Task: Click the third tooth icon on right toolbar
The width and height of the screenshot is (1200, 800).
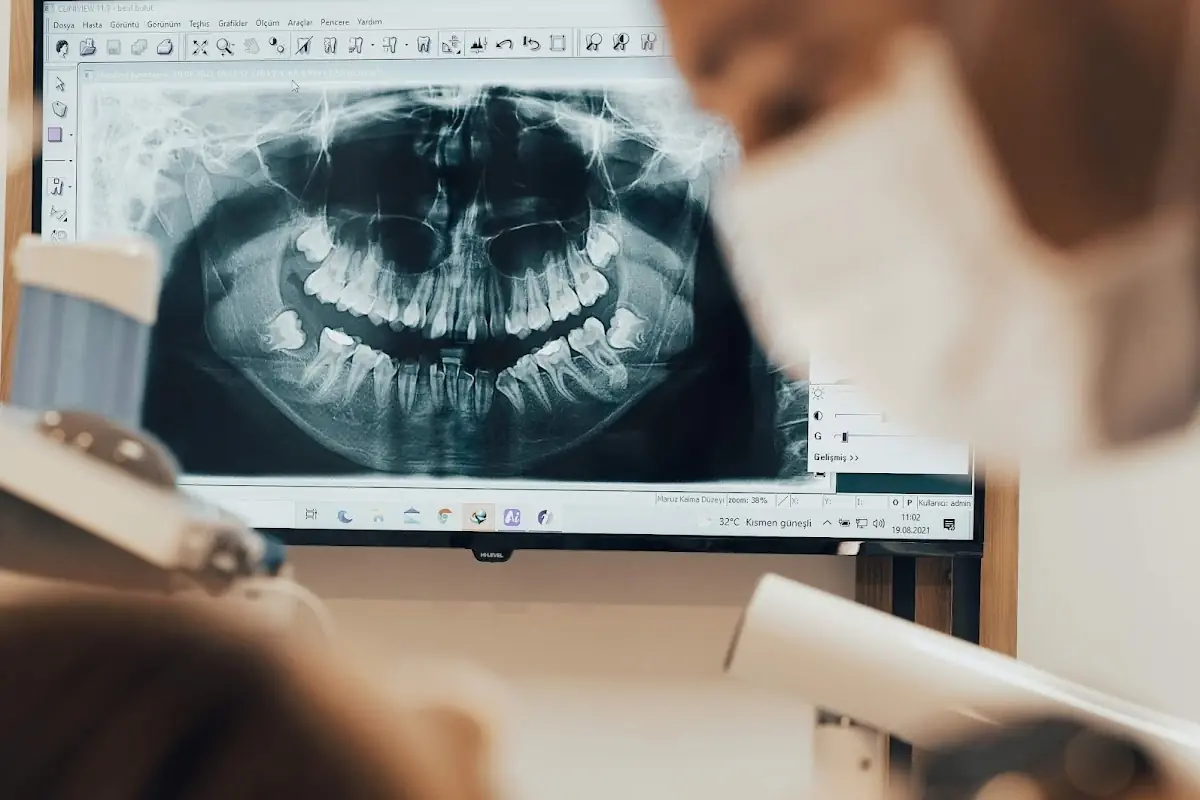Action: click(x=648, y=42)
